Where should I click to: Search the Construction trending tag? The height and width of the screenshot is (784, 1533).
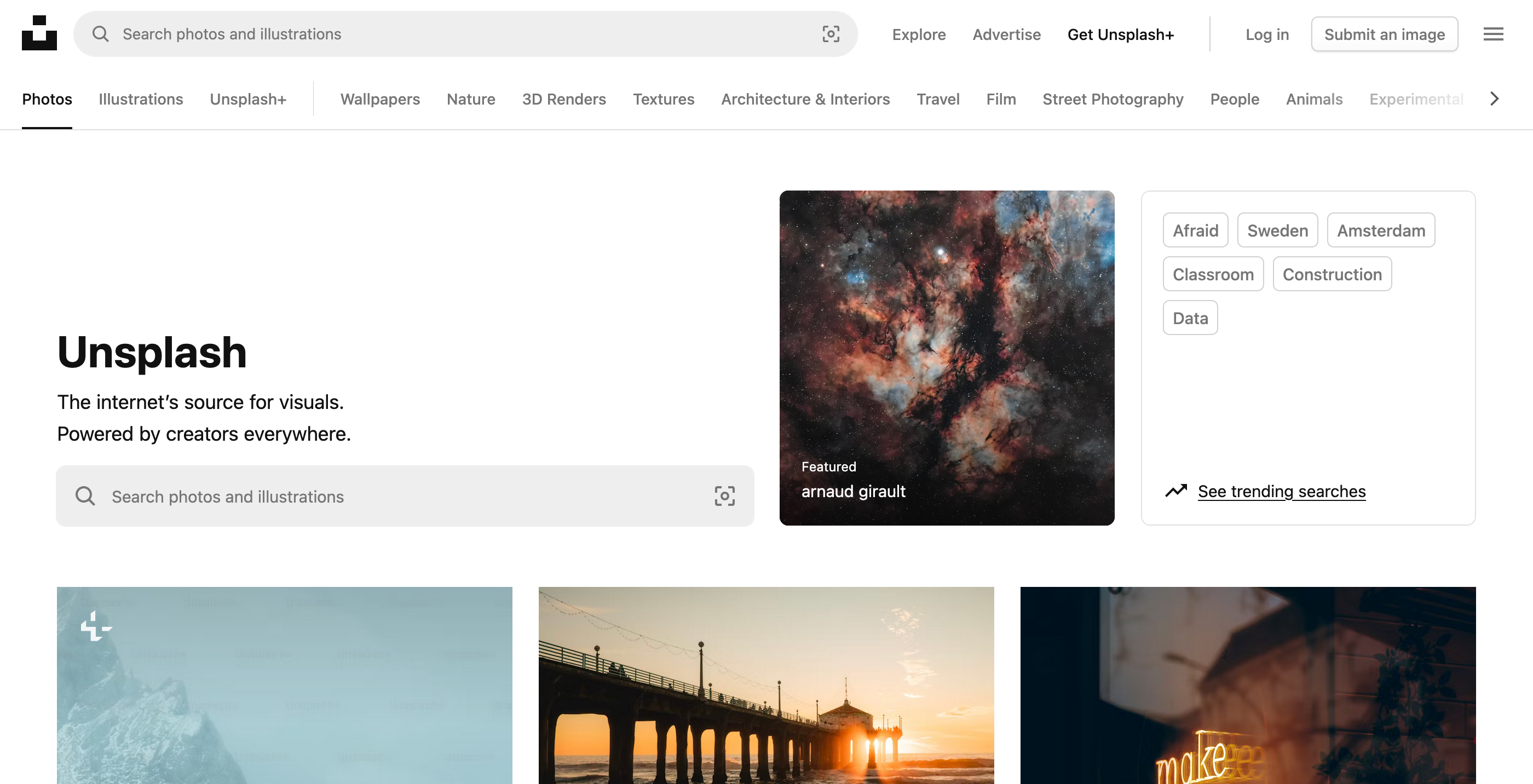[1333, 274]
